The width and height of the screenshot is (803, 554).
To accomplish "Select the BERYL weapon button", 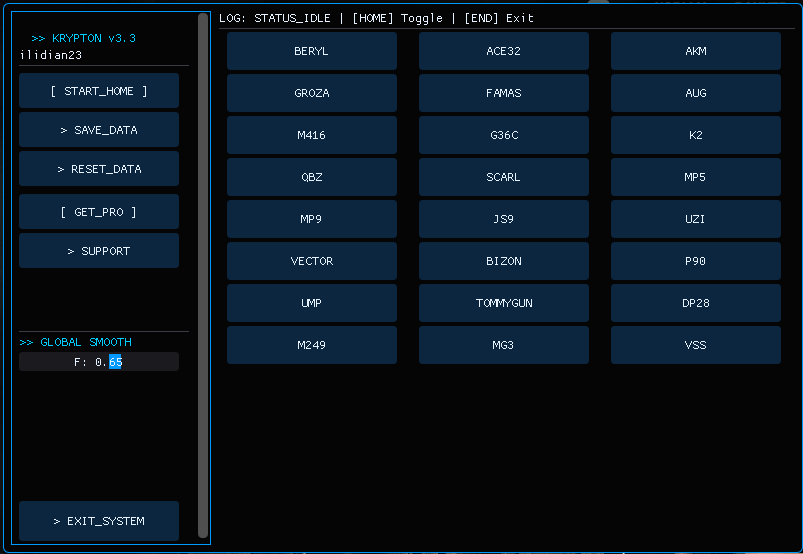I will 311,51.
